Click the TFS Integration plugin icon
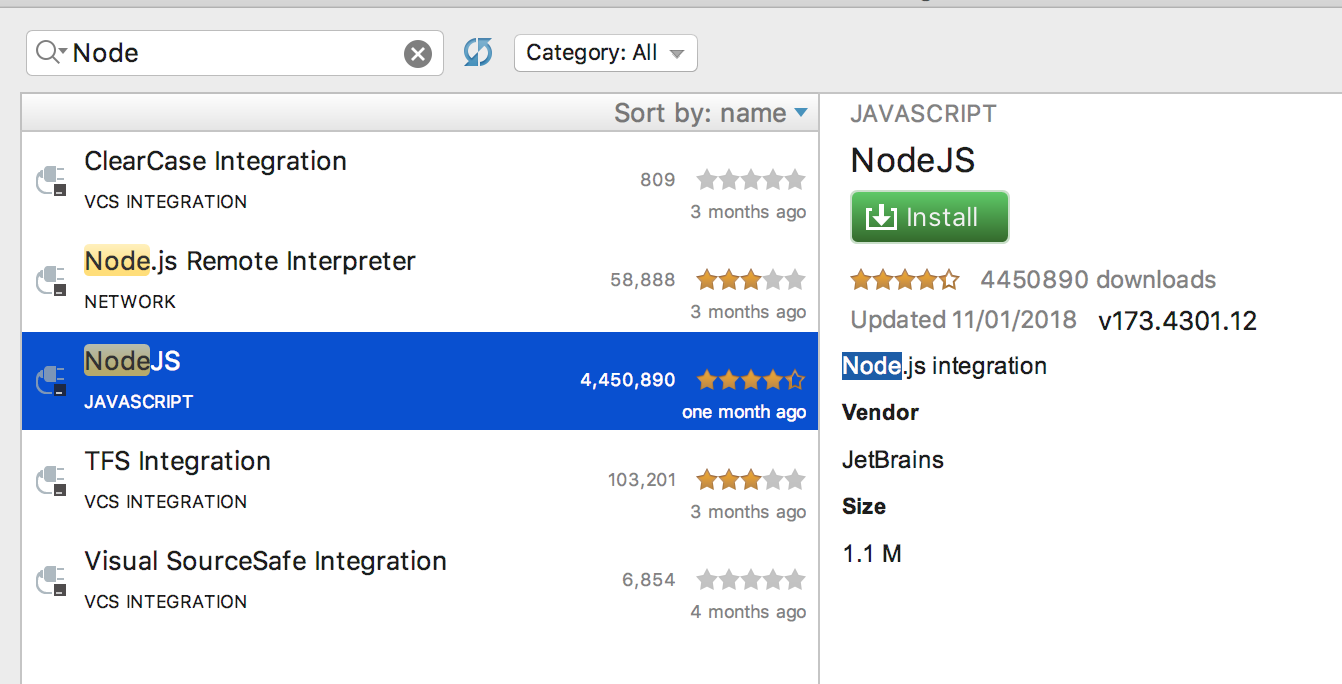This screenshot has width=1342, height=684. (51, 481)
